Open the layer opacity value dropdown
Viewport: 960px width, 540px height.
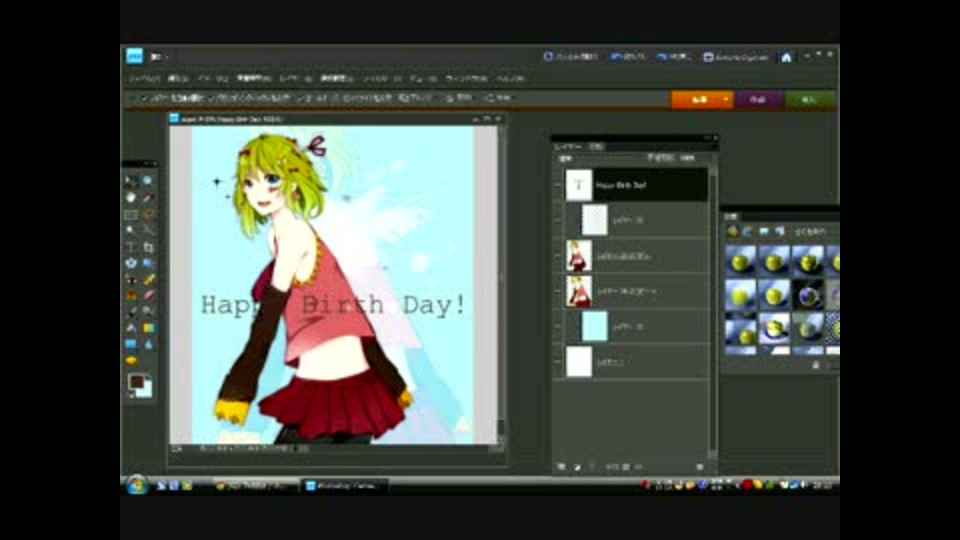pyautogui.click(x=688, y=158)
